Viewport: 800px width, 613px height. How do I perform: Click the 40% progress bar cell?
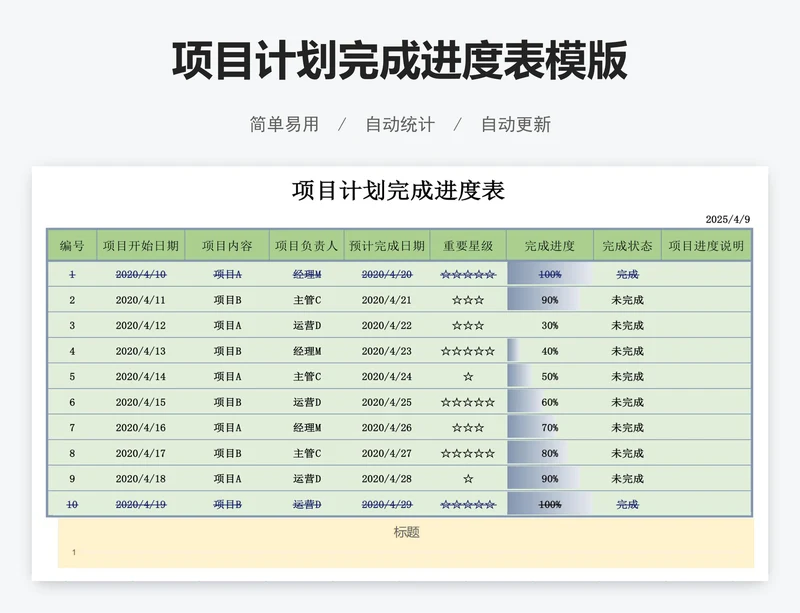550,351
